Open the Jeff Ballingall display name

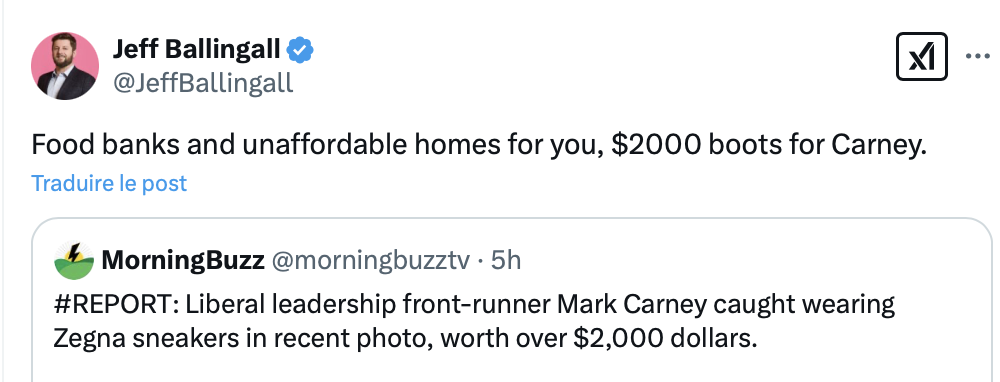point(196,48)
